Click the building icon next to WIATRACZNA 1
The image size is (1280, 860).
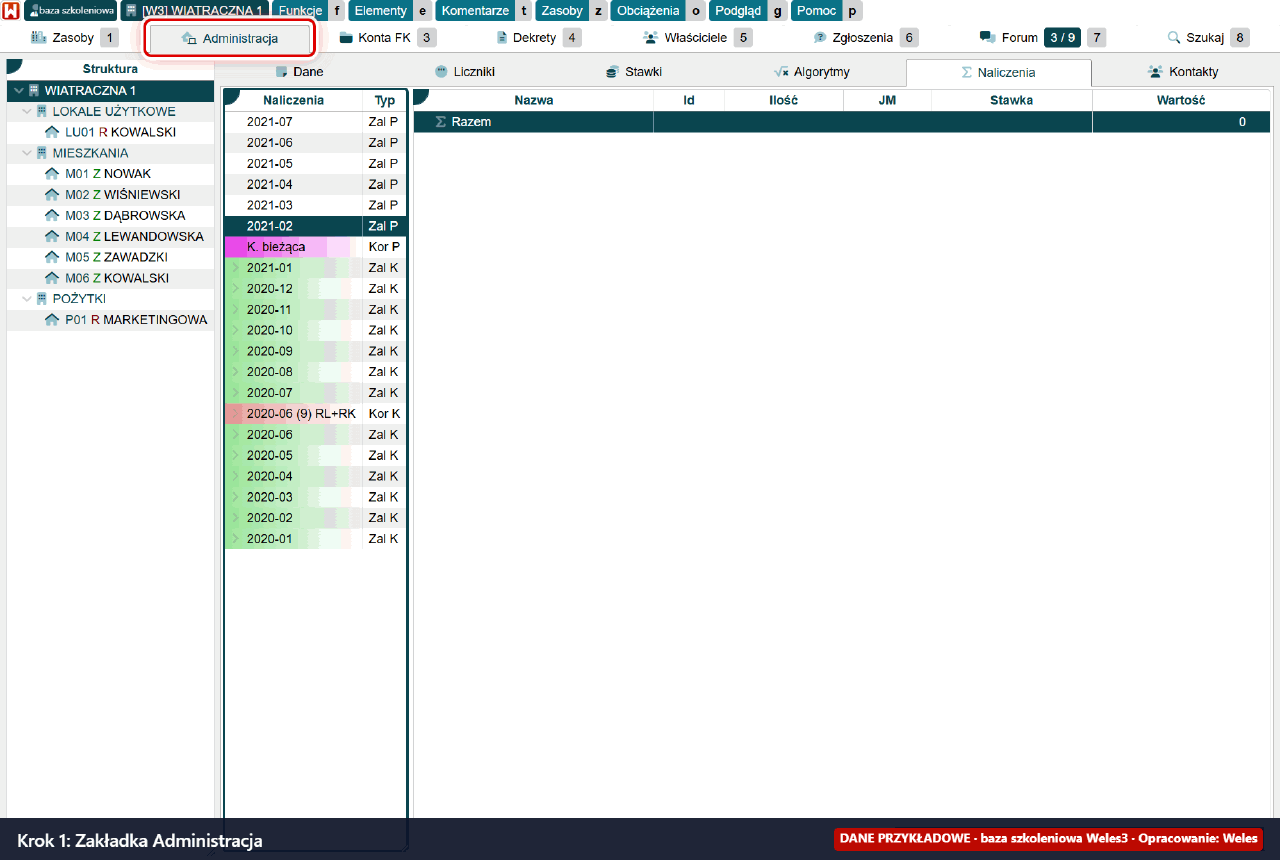pos(34,90)
